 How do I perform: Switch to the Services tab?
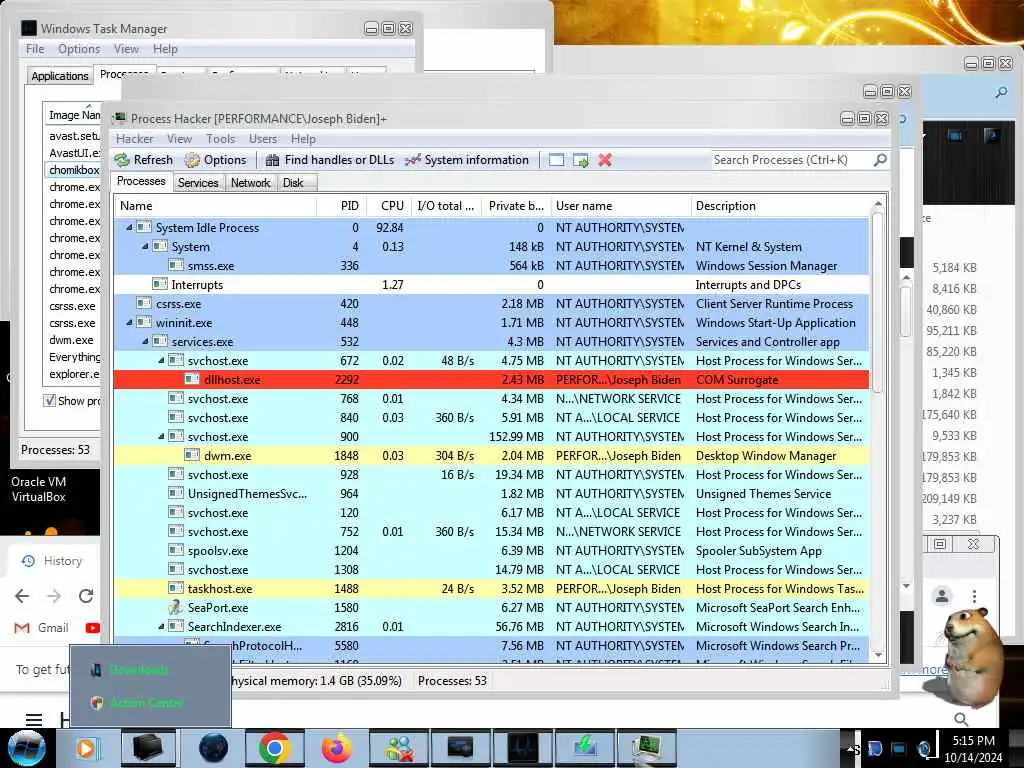tap(198, 183)
